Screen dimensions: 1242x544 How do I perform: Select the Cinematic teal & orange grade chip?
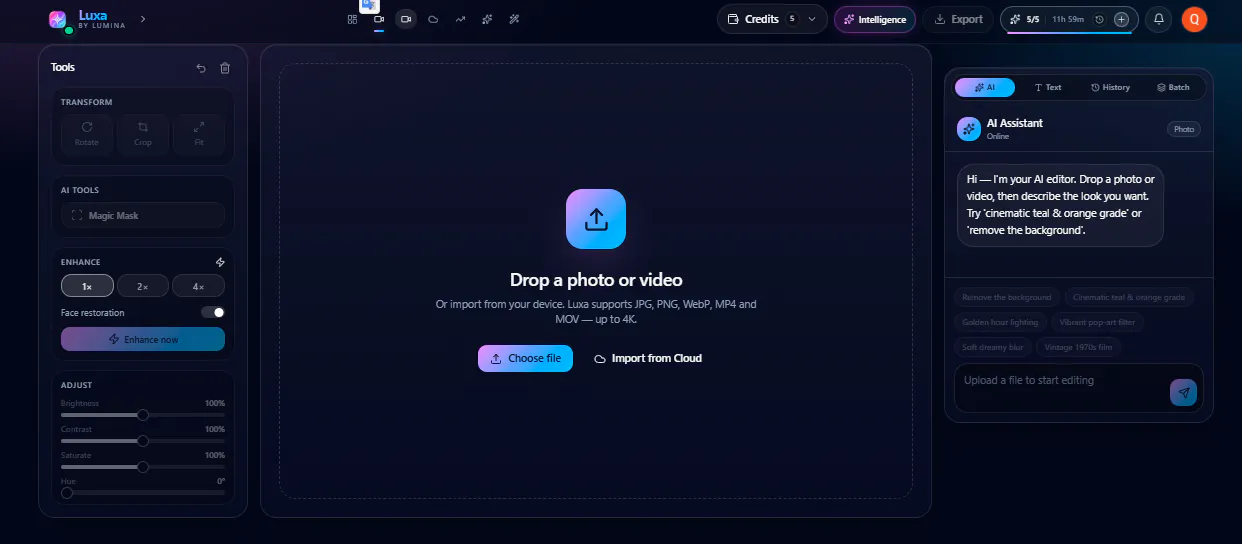coord(1129,297)
